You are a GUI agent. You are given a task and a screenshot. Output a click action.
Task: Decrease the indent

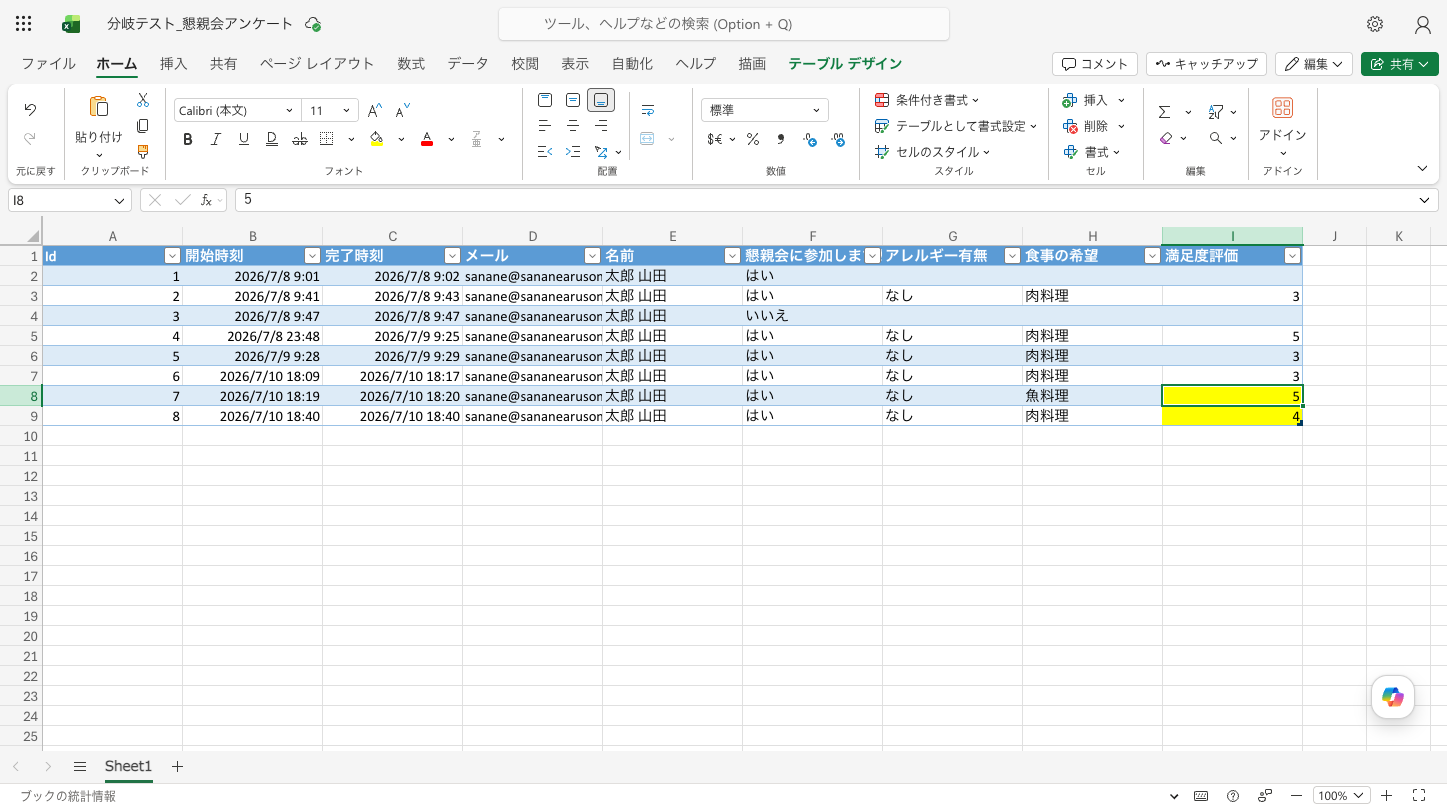point(545,152)
